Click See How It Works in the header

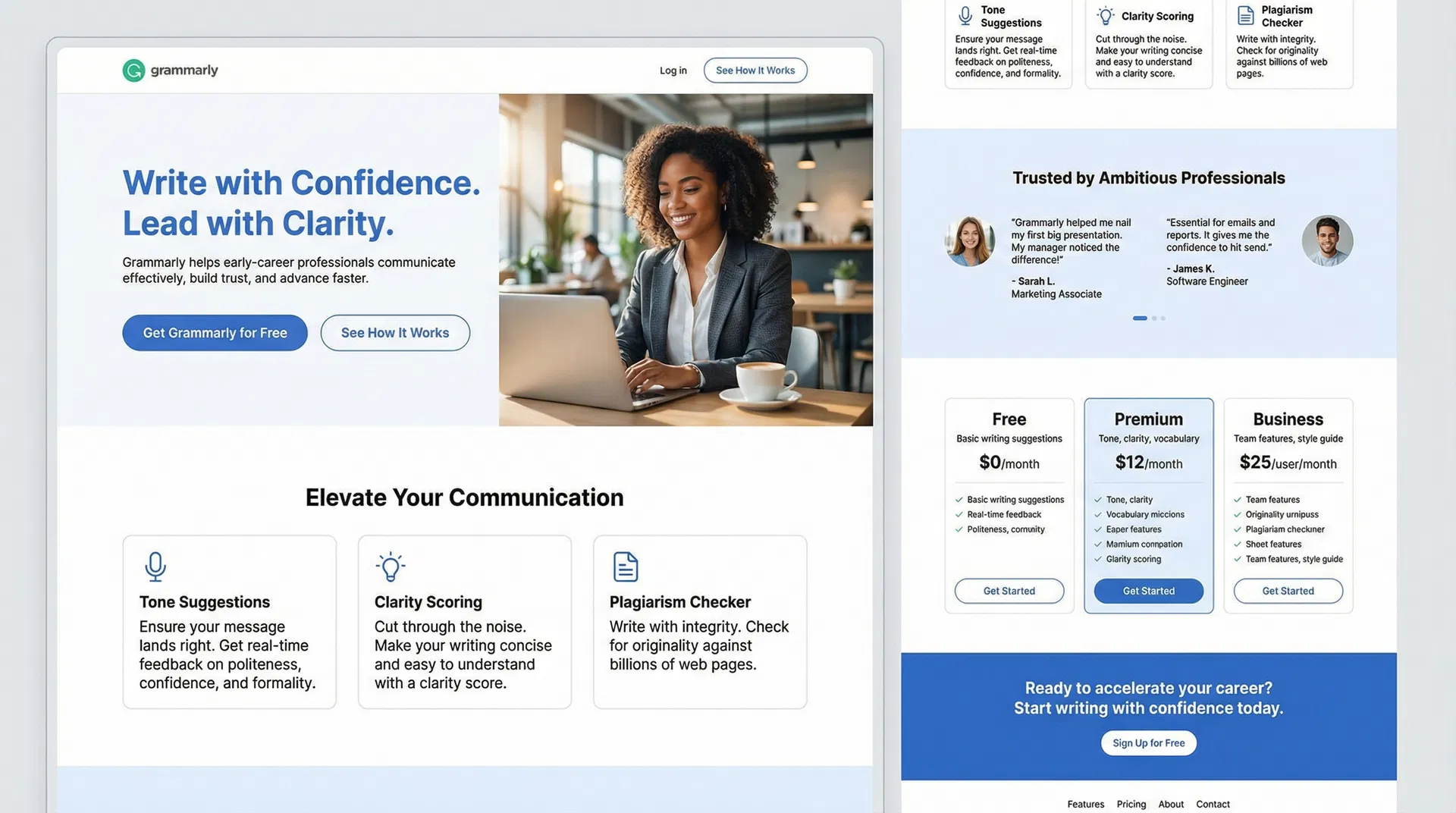click(x=755, y=70)
